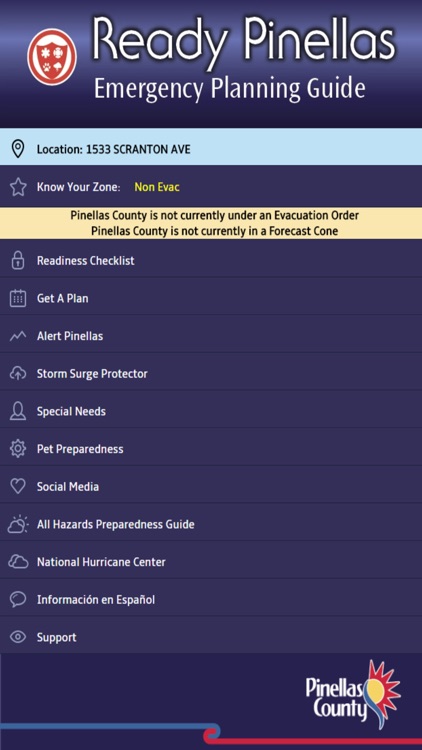Open the Readiness Checklist menu item
Image resolution: width=422 pixels, height=750 pixels.
pyautogui.click(x=211, y=261)
